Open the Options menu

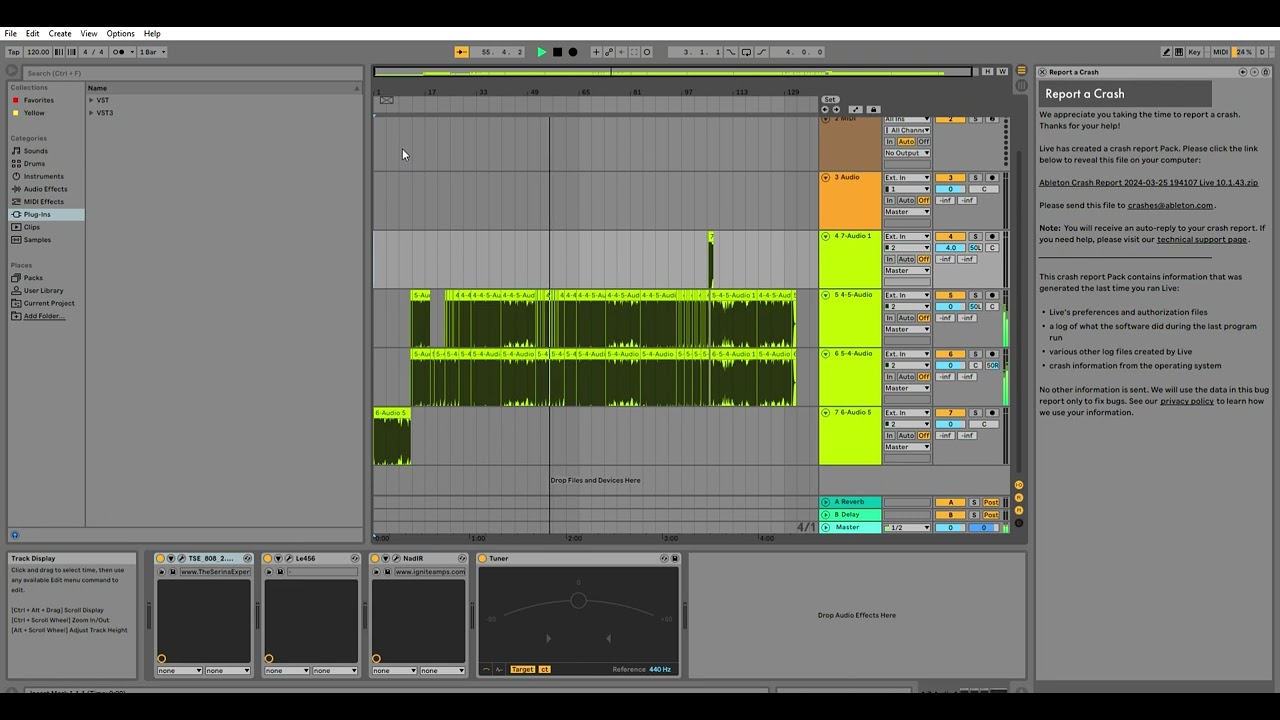pyautogui.click(x=120, y=34)
